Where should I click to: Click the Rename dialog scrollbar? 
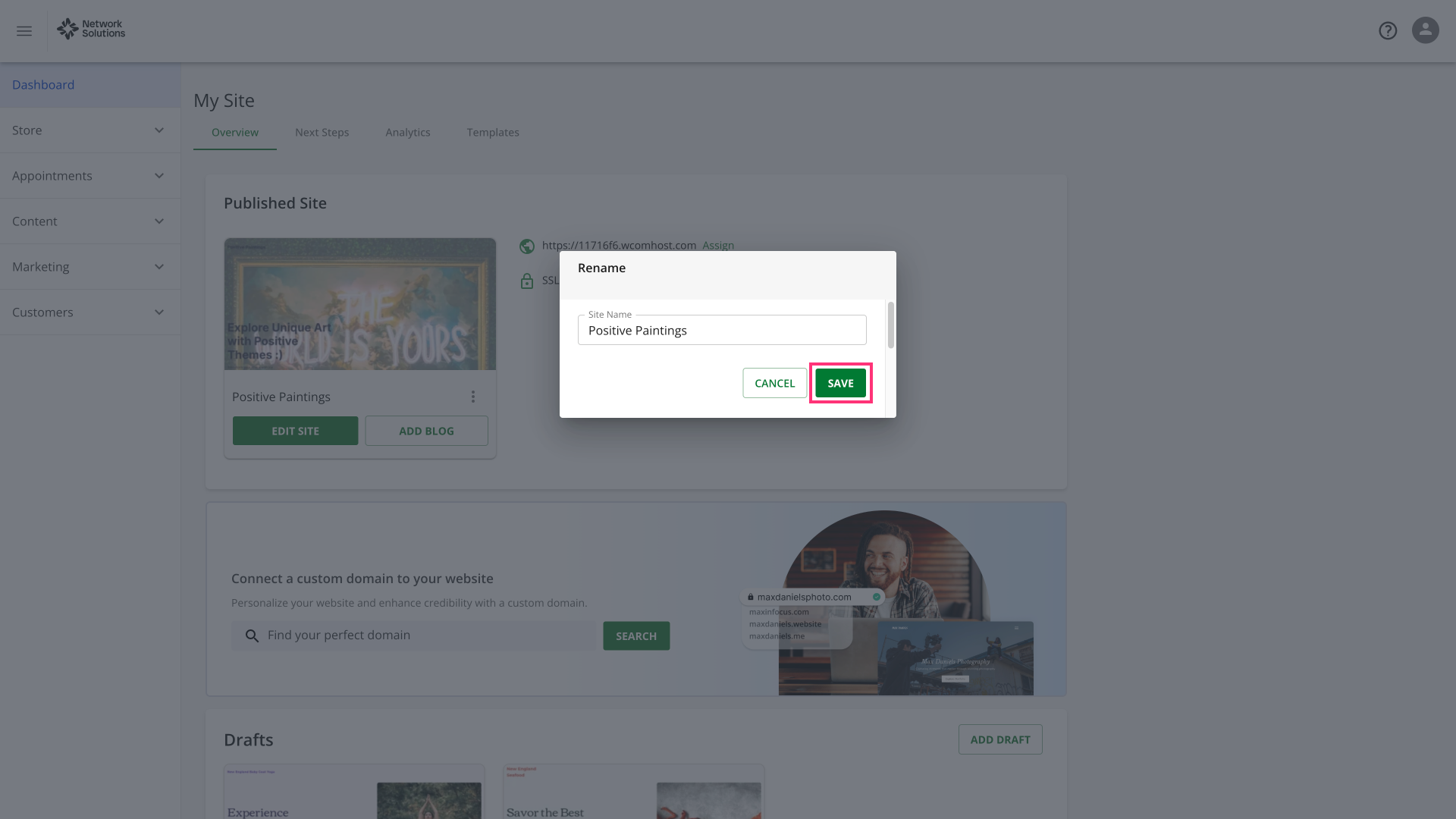tap(890, 326)
